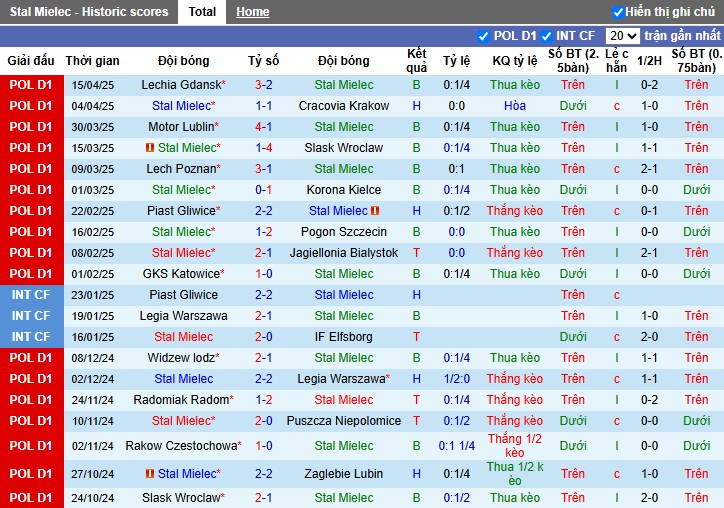
Task: Click POL D1 label on 15/04/25 row
Action: pyautogui.click(x=31, y=85)
